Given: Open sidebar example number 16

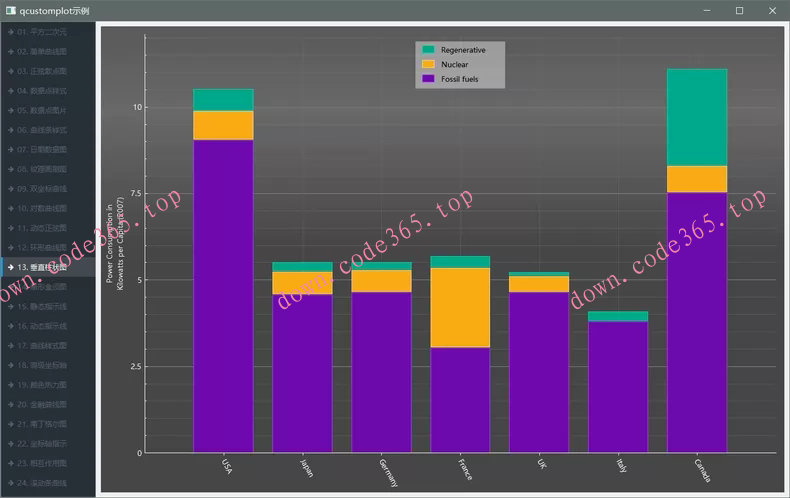Looking at the screenshot, I should [x=47, y=326].
